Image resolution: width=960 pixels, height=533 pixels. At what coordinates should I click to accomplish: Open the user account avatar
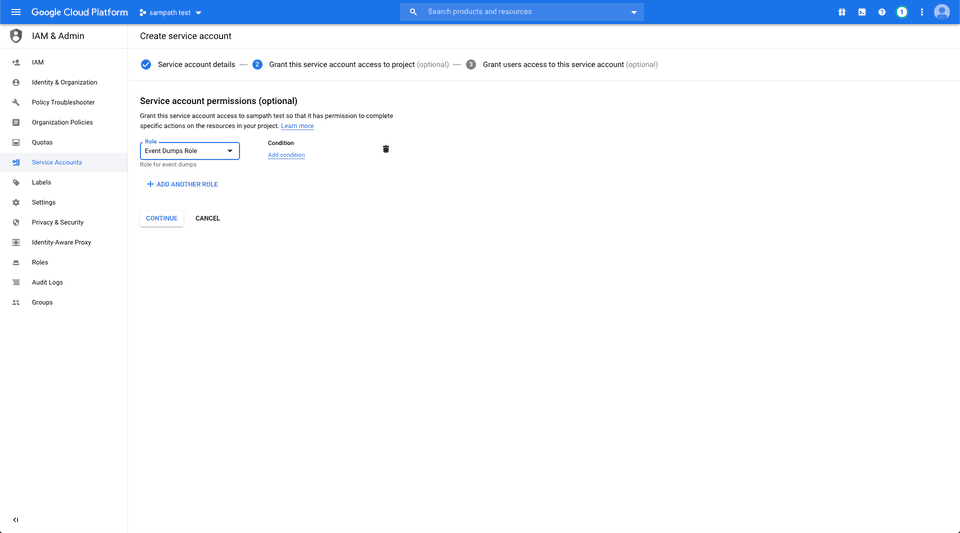click(x=942, y=12)
